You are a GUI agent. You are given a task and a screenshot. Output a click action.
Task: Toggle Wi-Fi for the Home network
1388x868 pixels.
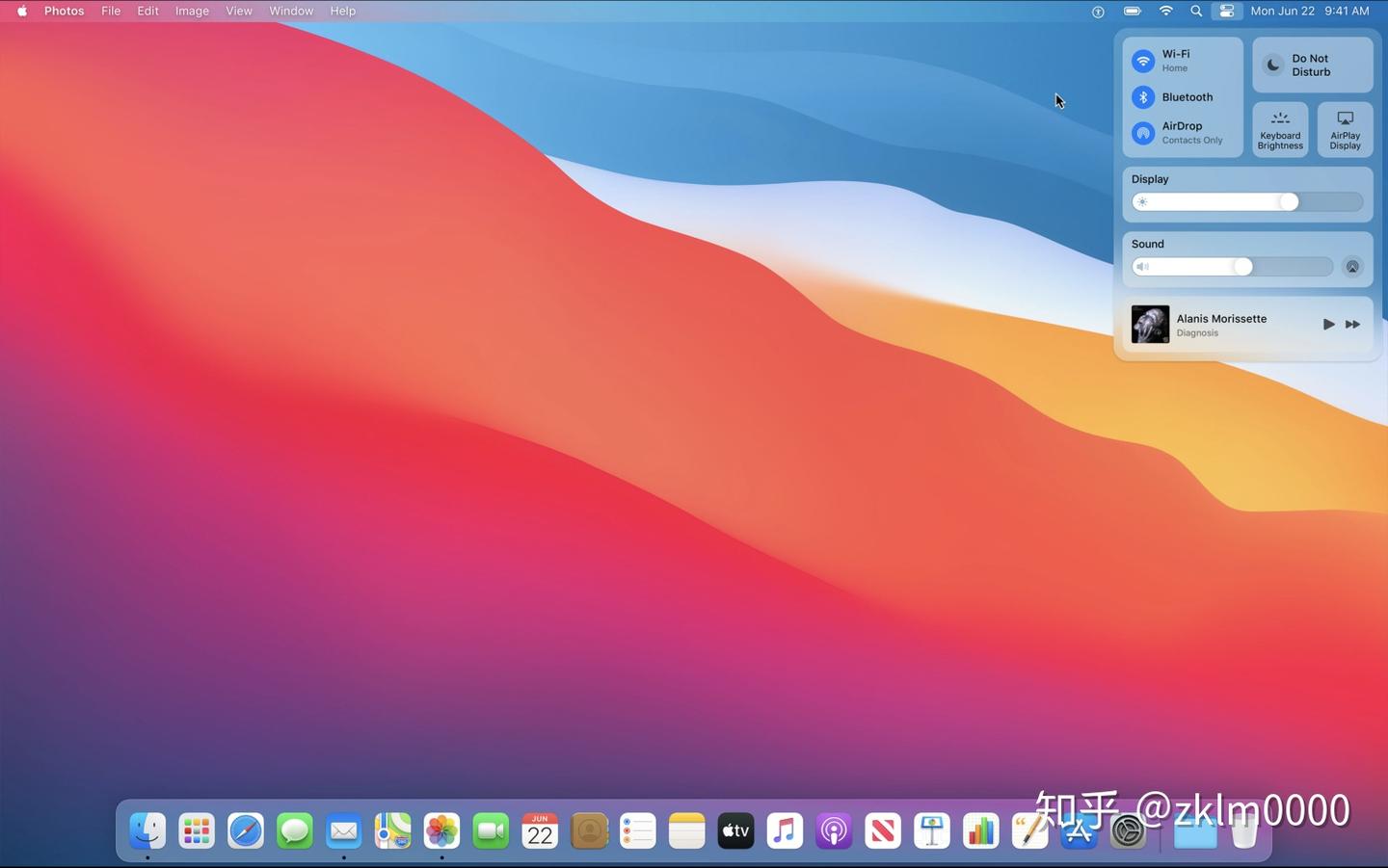(1143, 61)
